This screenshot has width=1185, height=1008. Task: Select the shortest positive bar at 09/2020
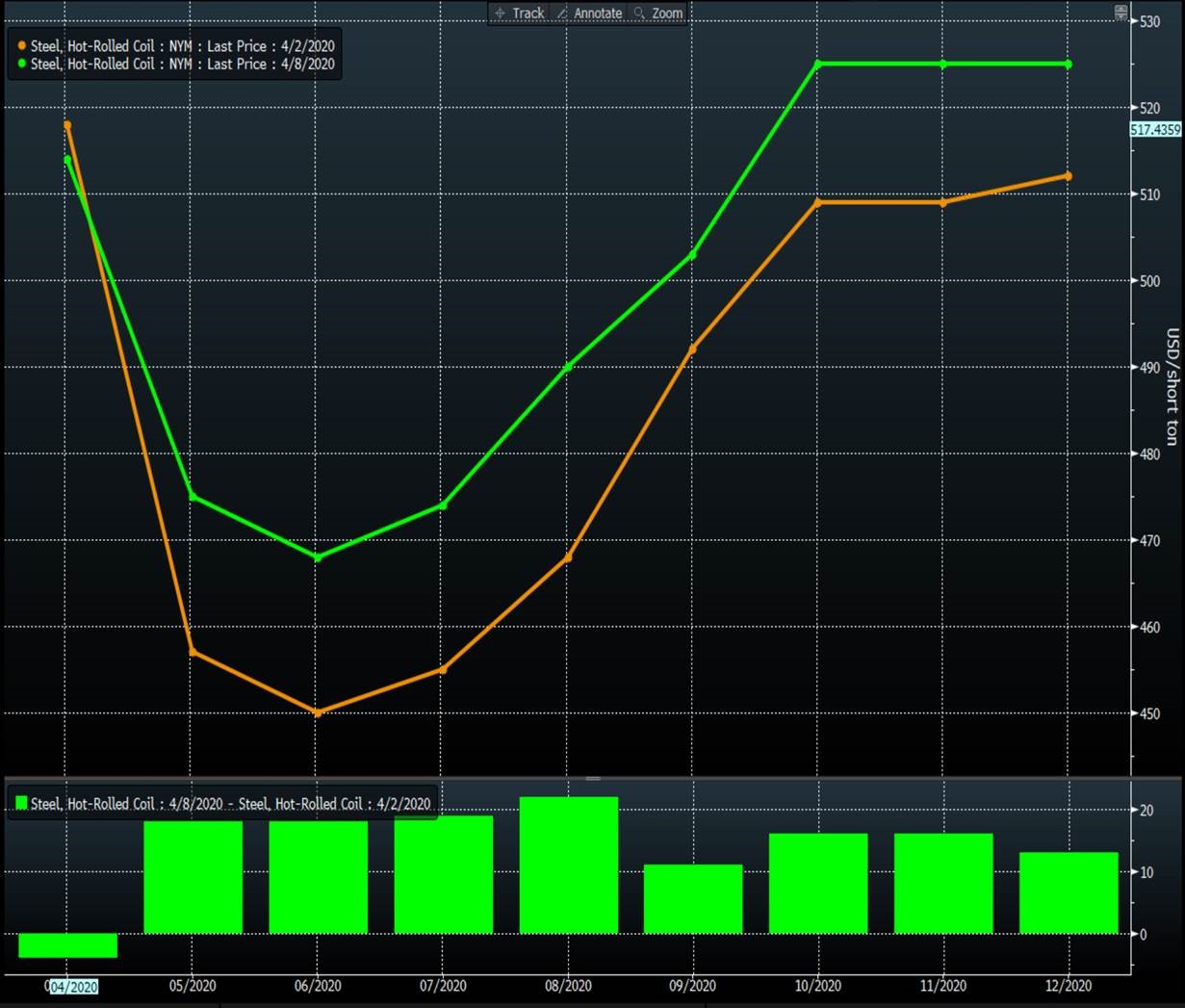click(x=693, y=898)
